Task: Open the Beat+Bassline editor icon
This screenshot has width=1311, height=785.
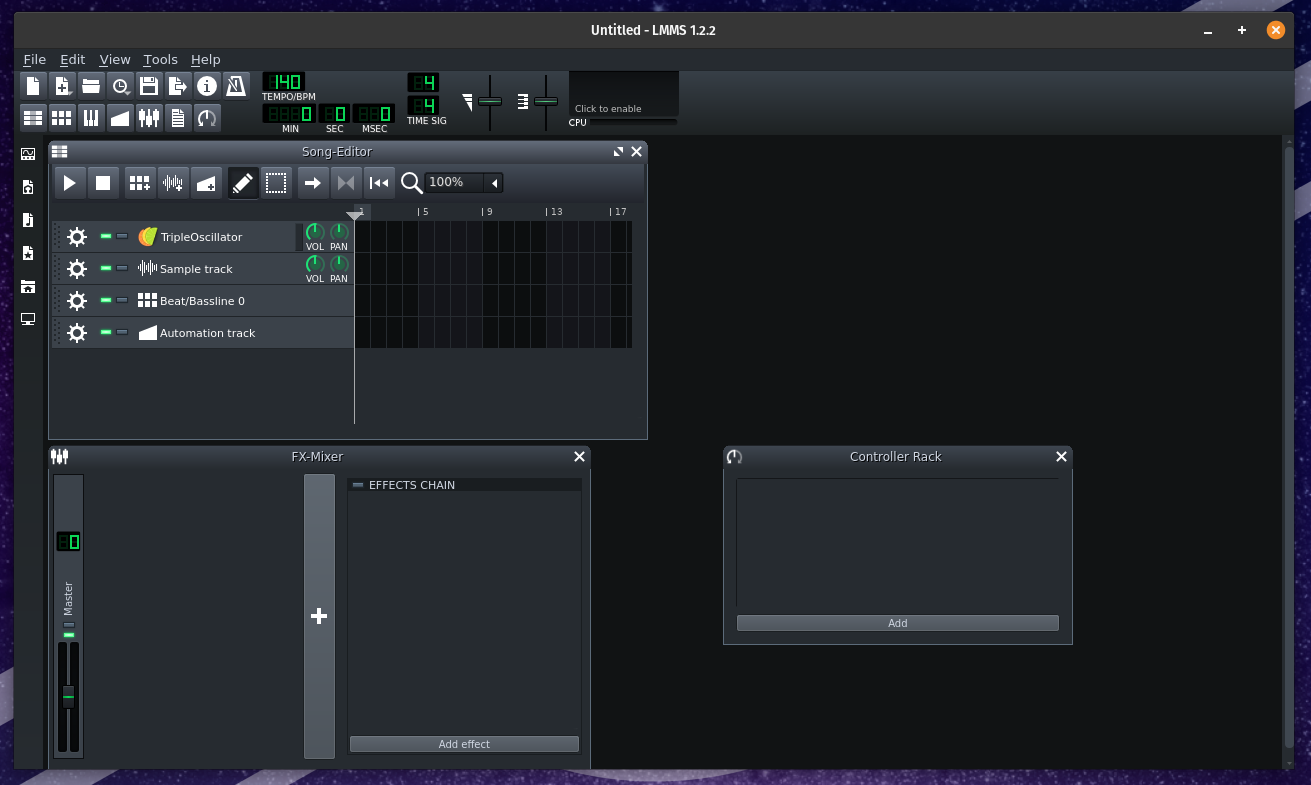Action: coord(61,117)
